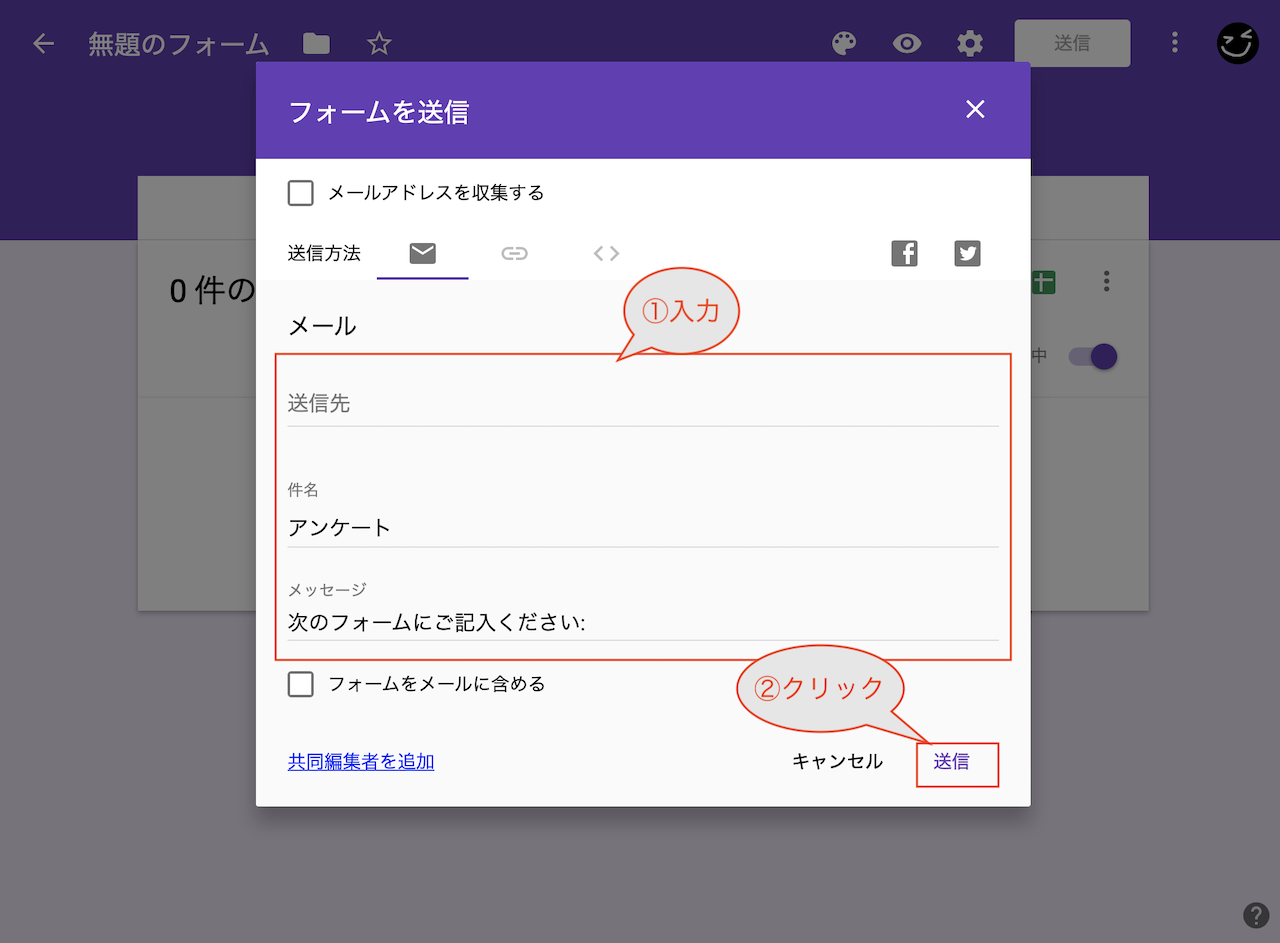Click the 送信先 recipient input field
The image size is (1280, 943).
[x=642, y=404]
